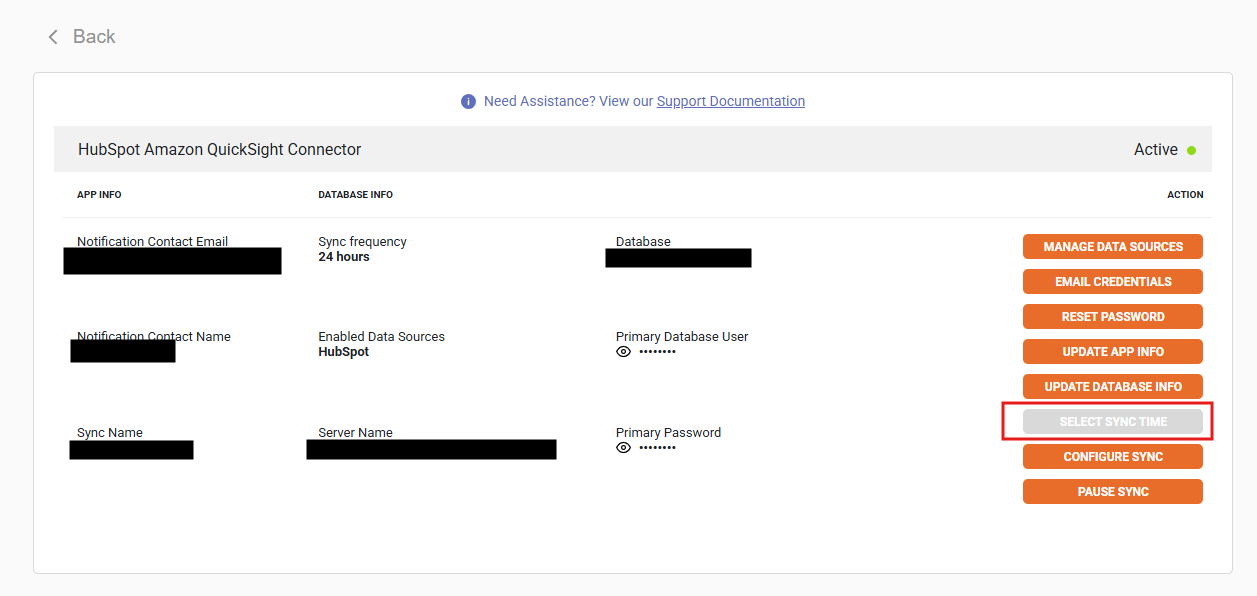Open the Configure Sync option
This screenshot has width=1257, height=596.
pos(1112,457)
